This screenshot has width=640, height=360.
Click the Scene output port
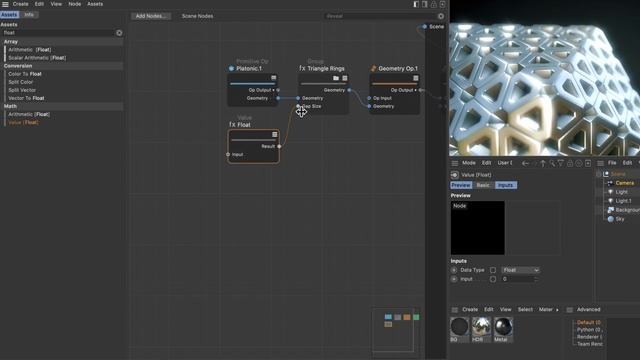(x=424, y=27)
